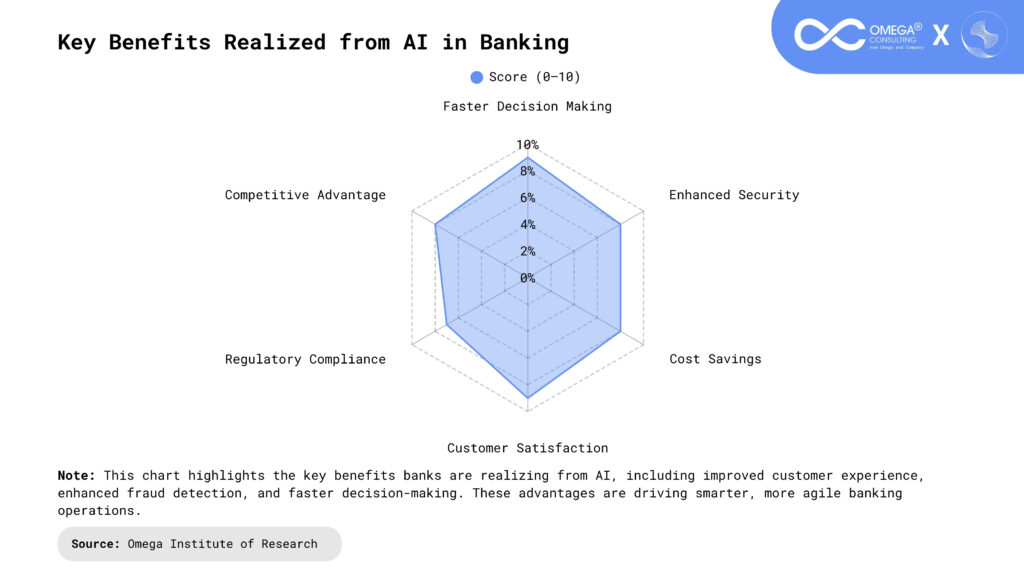Click the Cost Savings axis label
1024x576 pixels.
pyautogui.click(x=715, y=359)
